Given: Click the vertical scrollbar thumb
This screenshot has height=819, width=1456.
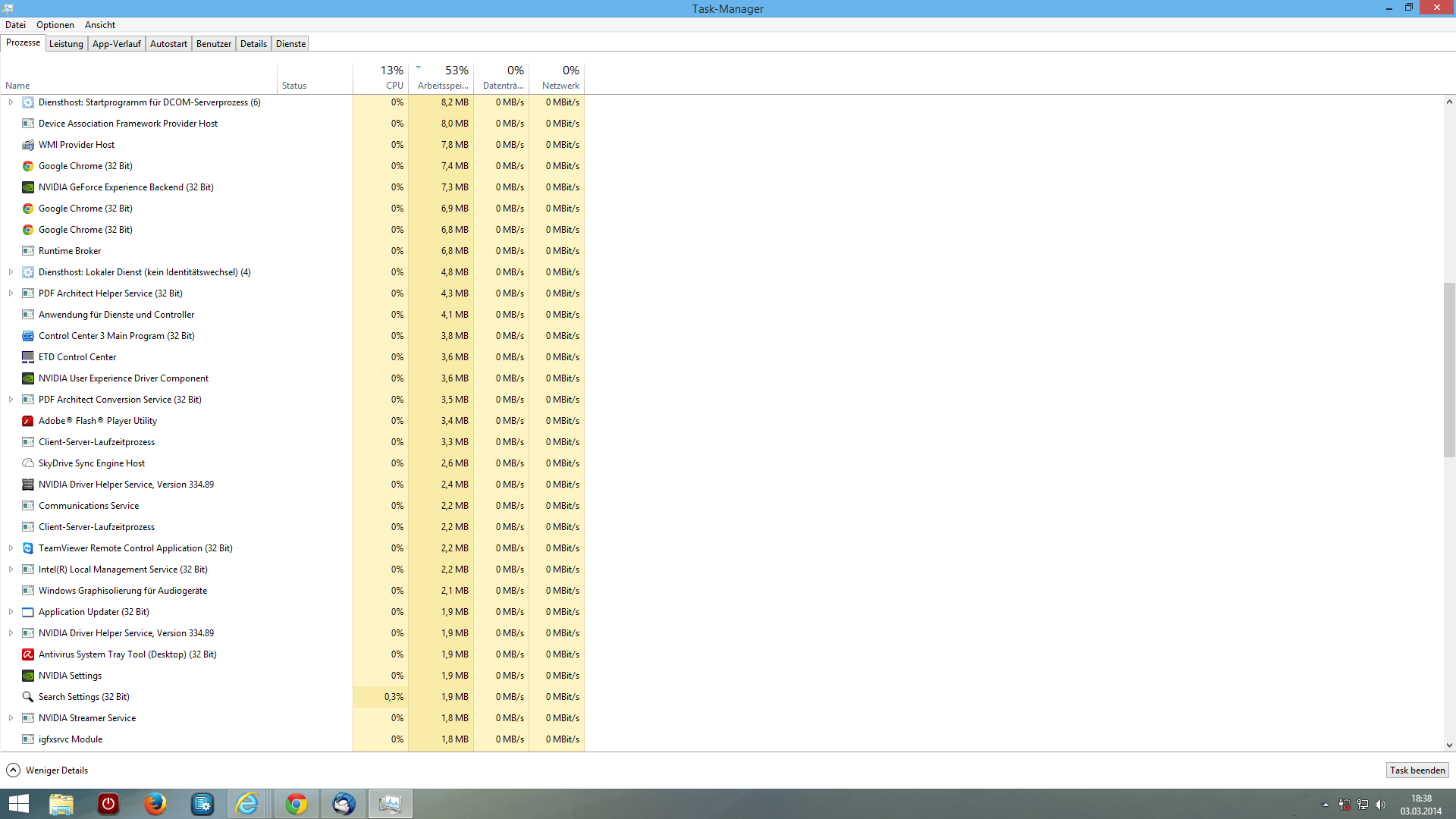Looking at the screenshot, I should (x=1448, y=370).
